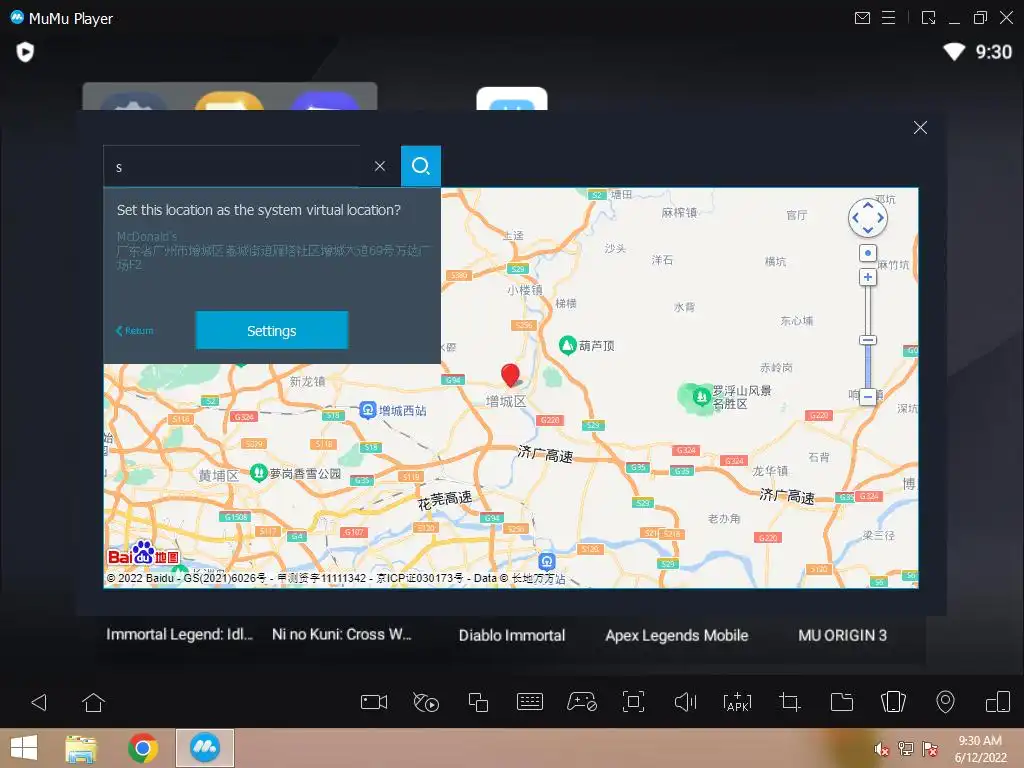Click Diablo Immortal game label
This screenshot has height=768, width=1024.
512,635
